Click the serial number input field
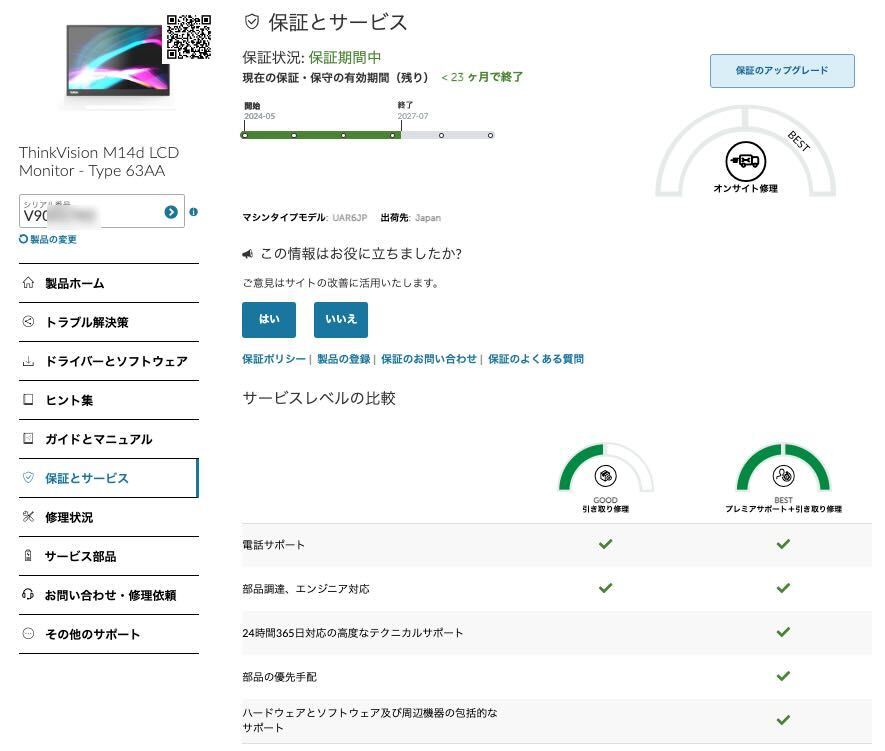 (102, 211)
